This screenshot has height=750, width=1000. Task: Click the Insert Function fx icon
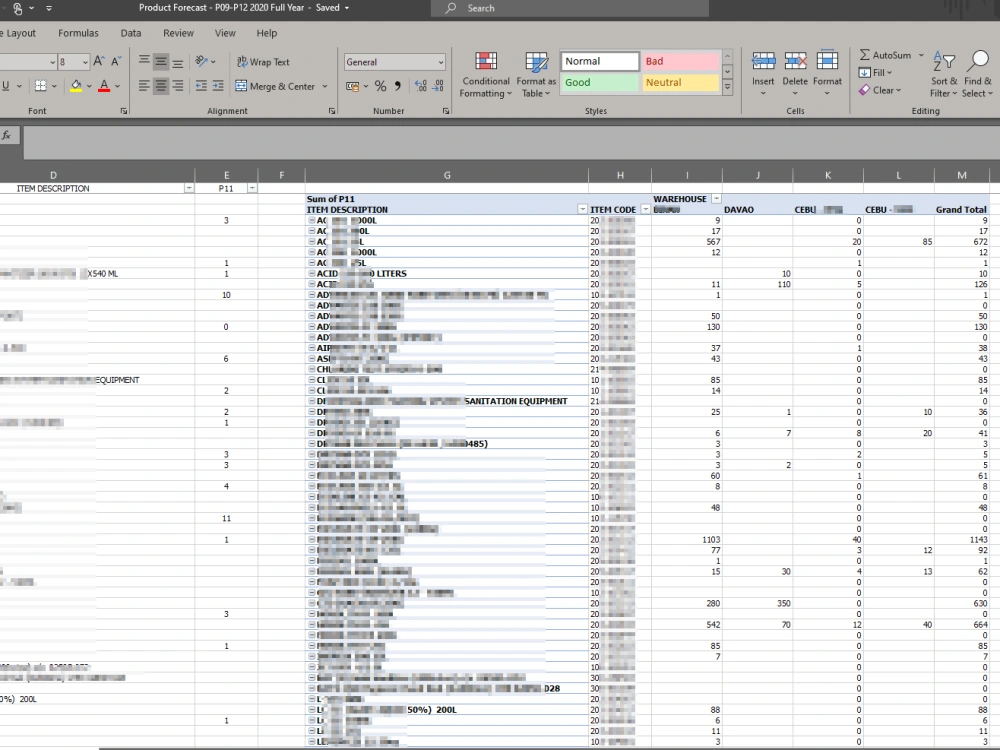coord(6,135)
